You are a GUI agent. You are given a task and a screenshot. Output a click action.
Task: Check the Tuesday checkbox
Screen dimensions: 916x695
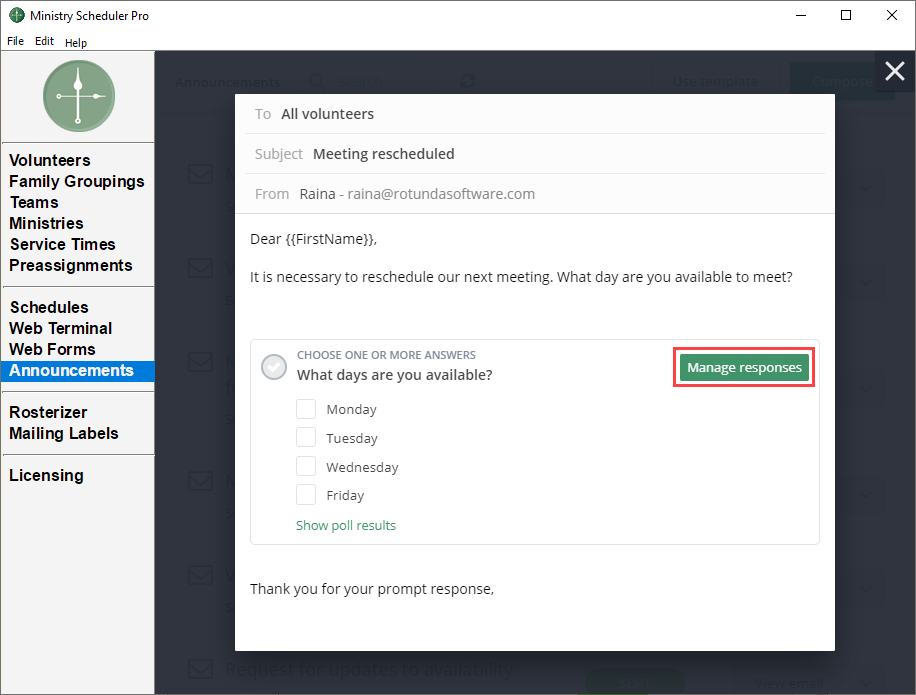coord(306,437)
